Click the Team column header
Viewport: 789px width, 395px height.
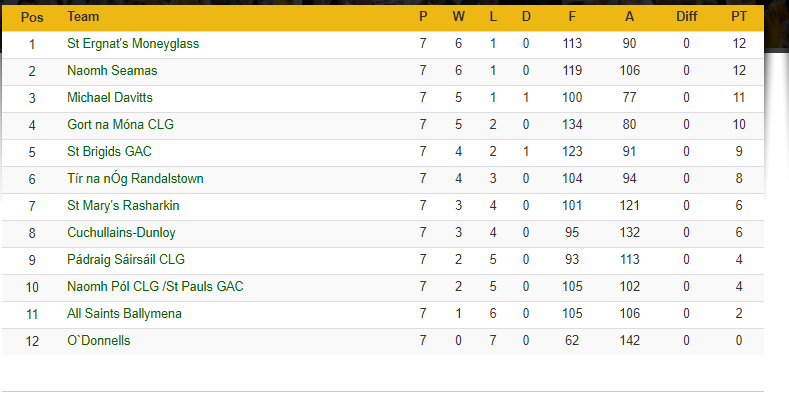[x=83, y=17]
